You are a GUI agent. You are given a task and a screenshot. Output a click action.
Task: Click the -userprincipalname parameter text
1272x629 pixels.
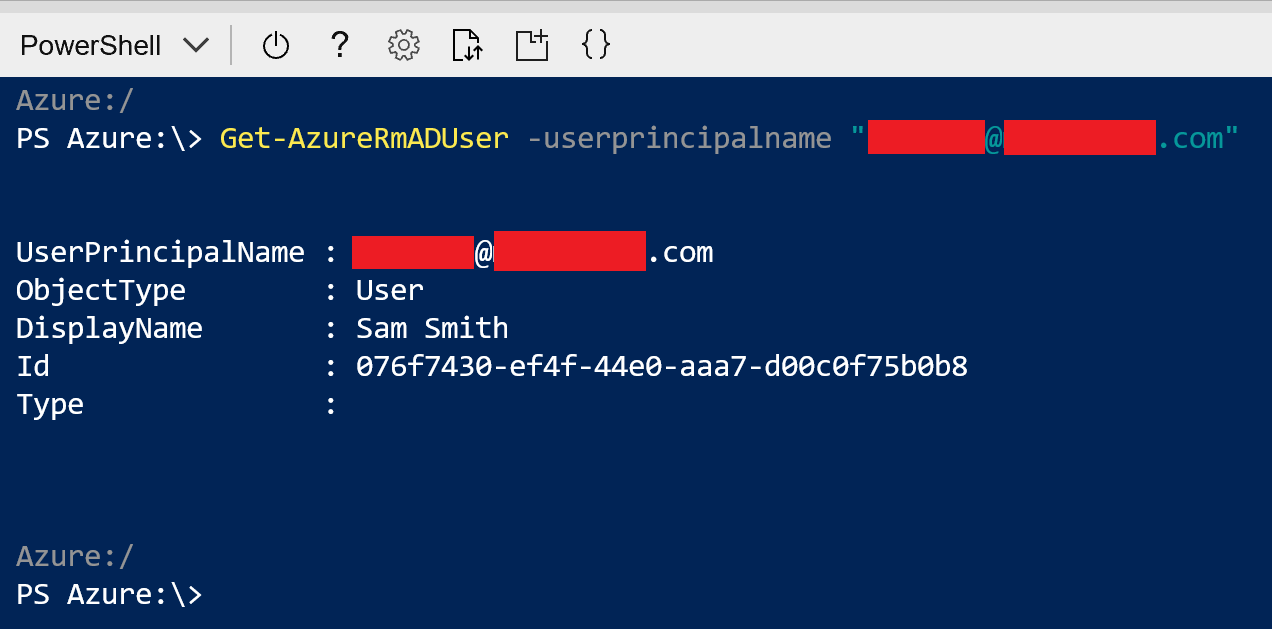click(679, 138)
